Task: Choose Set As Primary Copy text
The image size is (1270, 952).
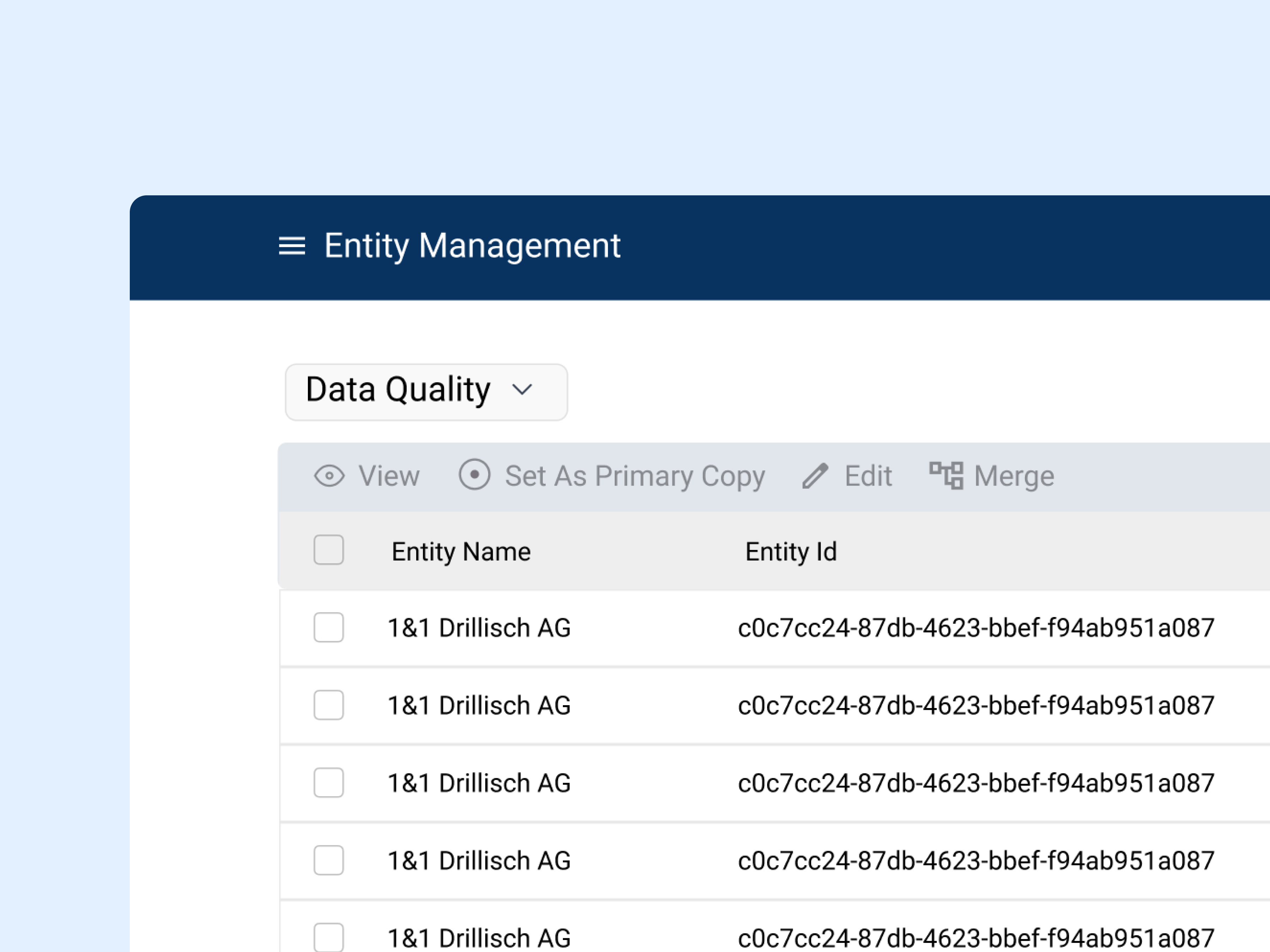Action: 634,476
